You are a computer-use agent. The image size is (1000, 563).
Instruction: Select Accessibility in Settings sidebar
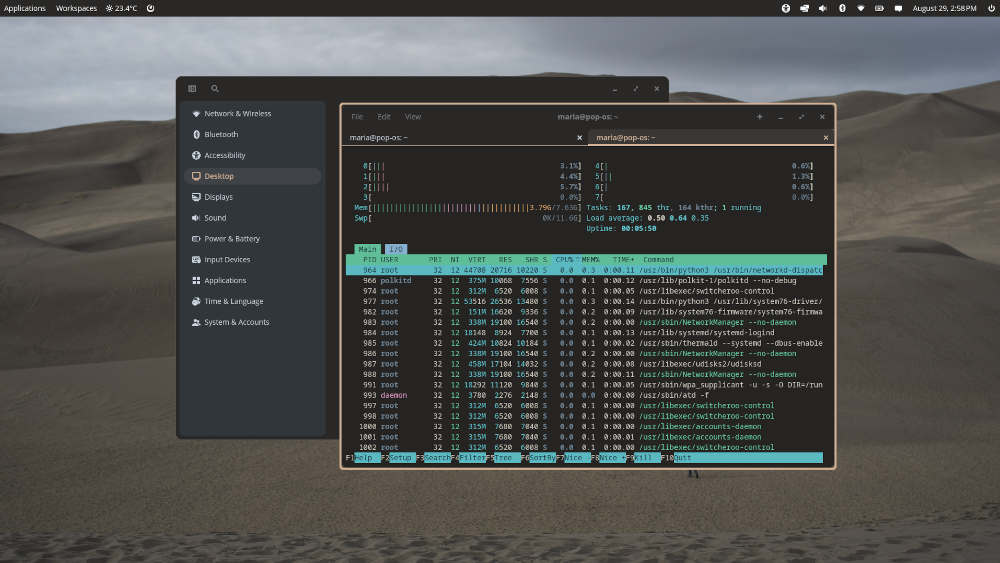point(224,155)
